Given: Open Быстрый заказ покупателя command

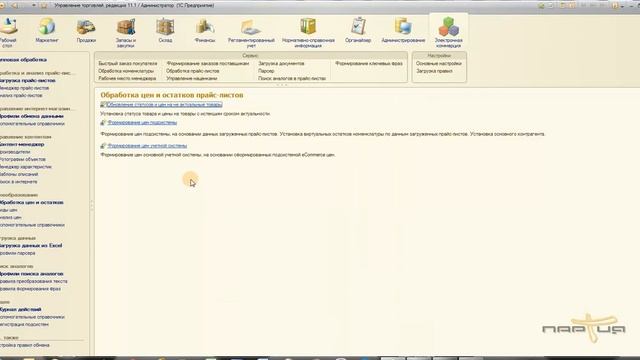Looking at the screenshot, I should pos(127,64).
